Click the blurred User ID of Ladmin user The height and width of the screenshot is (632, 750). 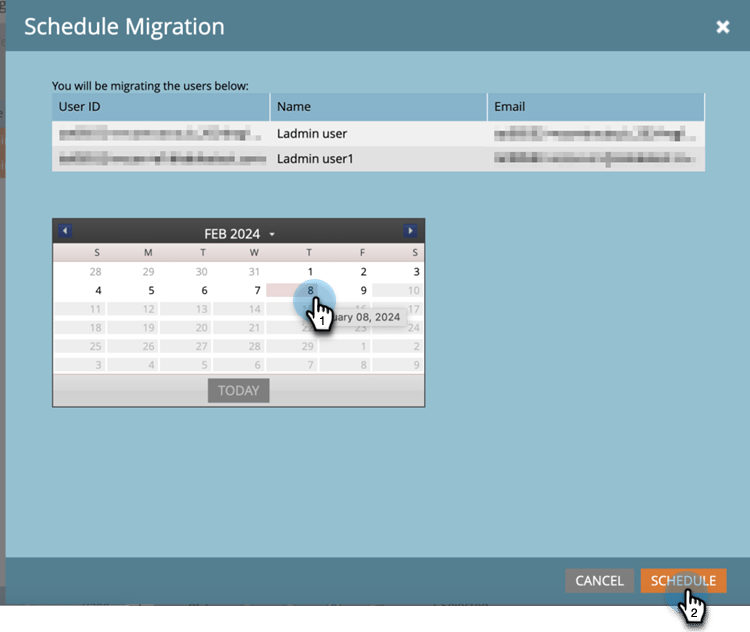(161, 133)
